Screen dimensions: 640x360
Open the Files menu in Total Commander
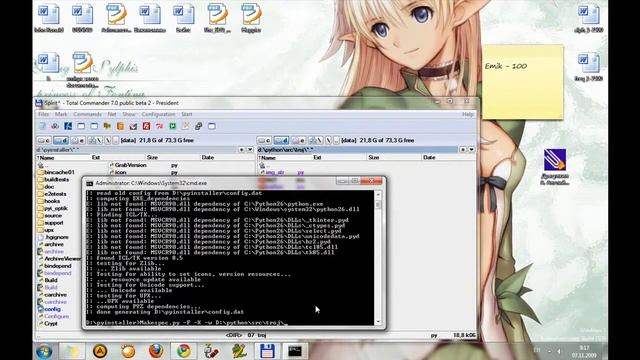click(x=43, y=114)
